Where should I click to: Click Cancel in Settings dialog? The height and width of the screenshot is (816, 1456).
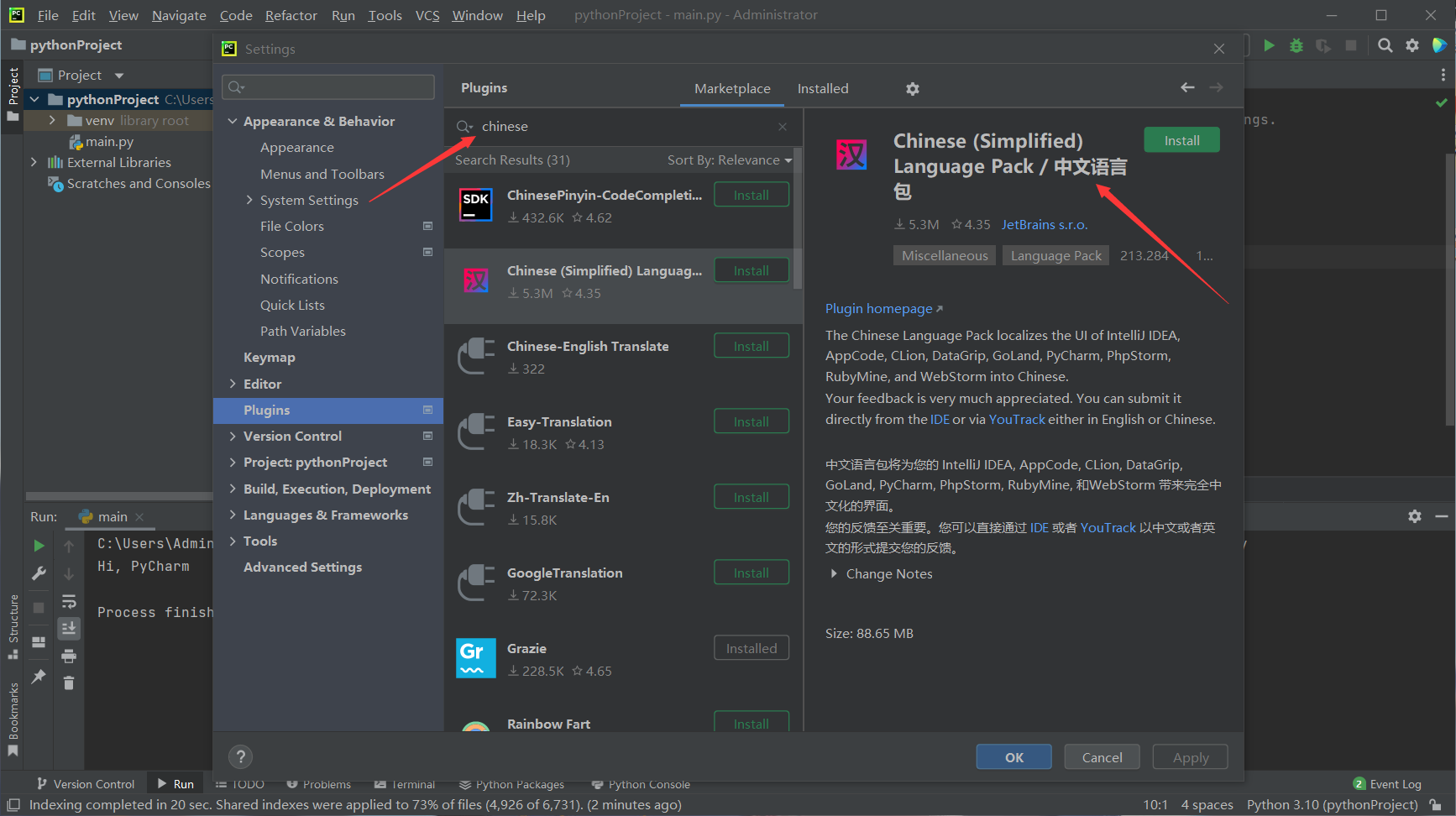coord(1102,757)
